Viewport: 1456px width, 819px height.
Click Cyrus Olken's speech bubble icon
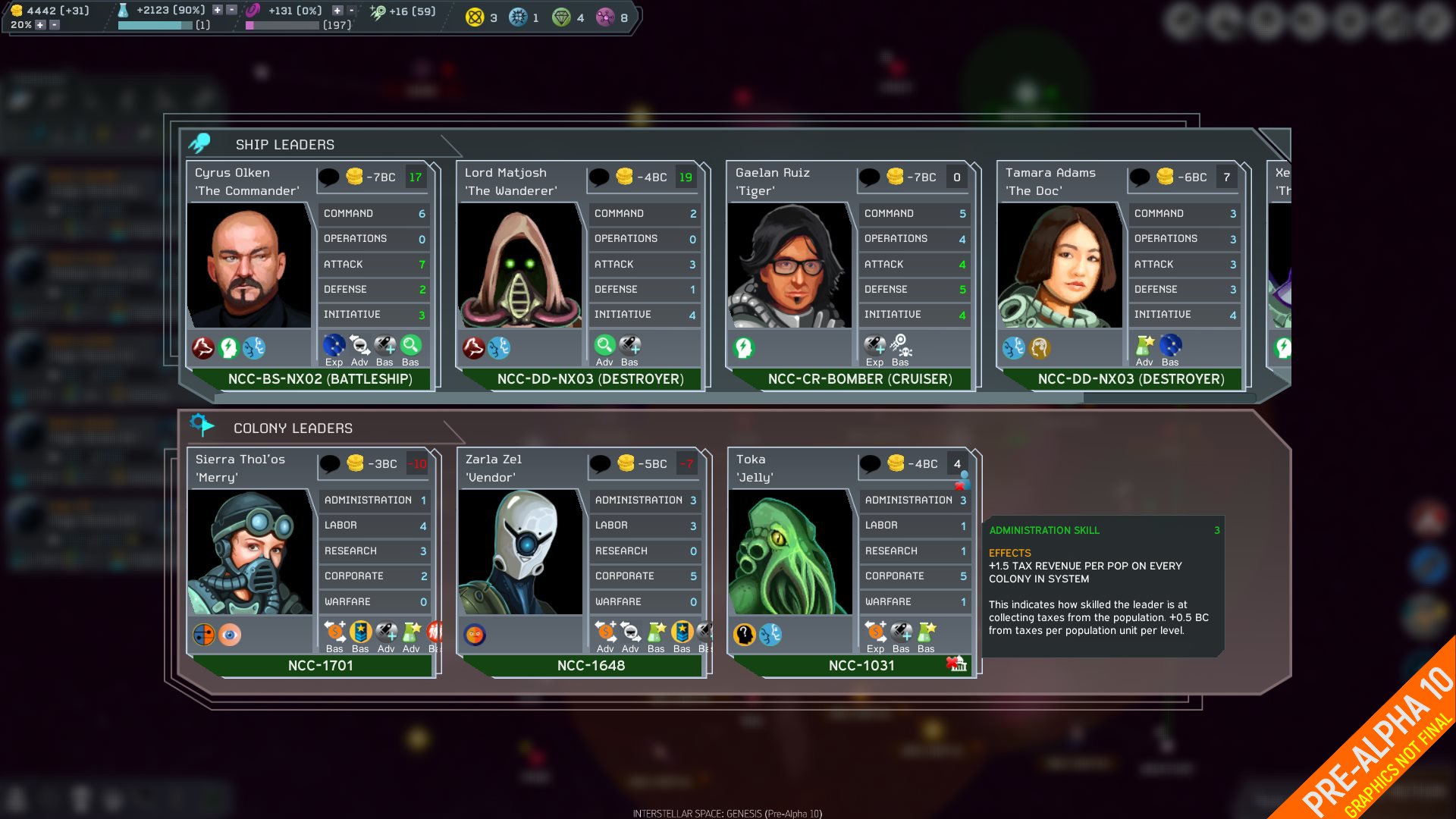click(328, 177)
